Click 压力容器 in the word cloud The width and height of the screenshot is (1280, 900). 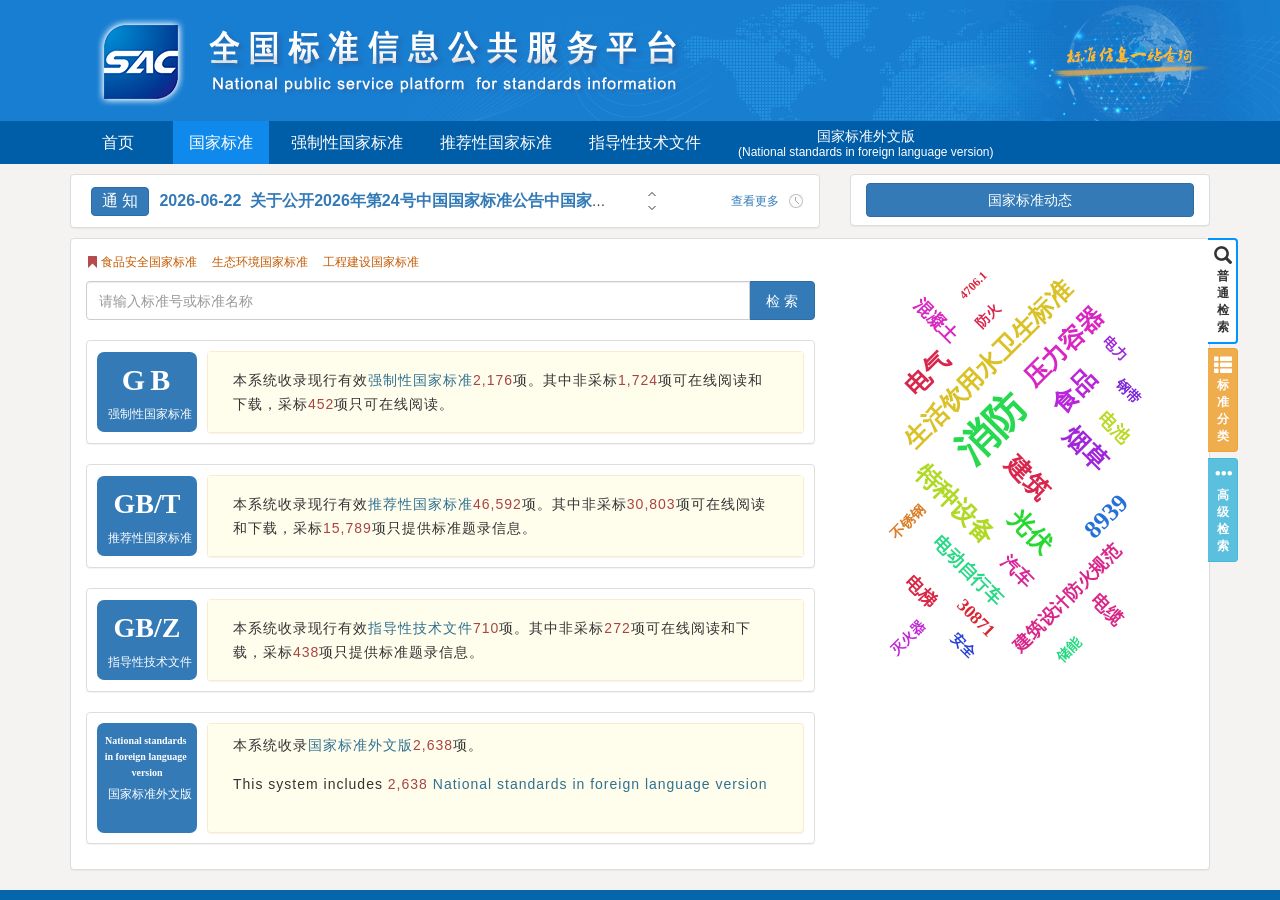1064,347
